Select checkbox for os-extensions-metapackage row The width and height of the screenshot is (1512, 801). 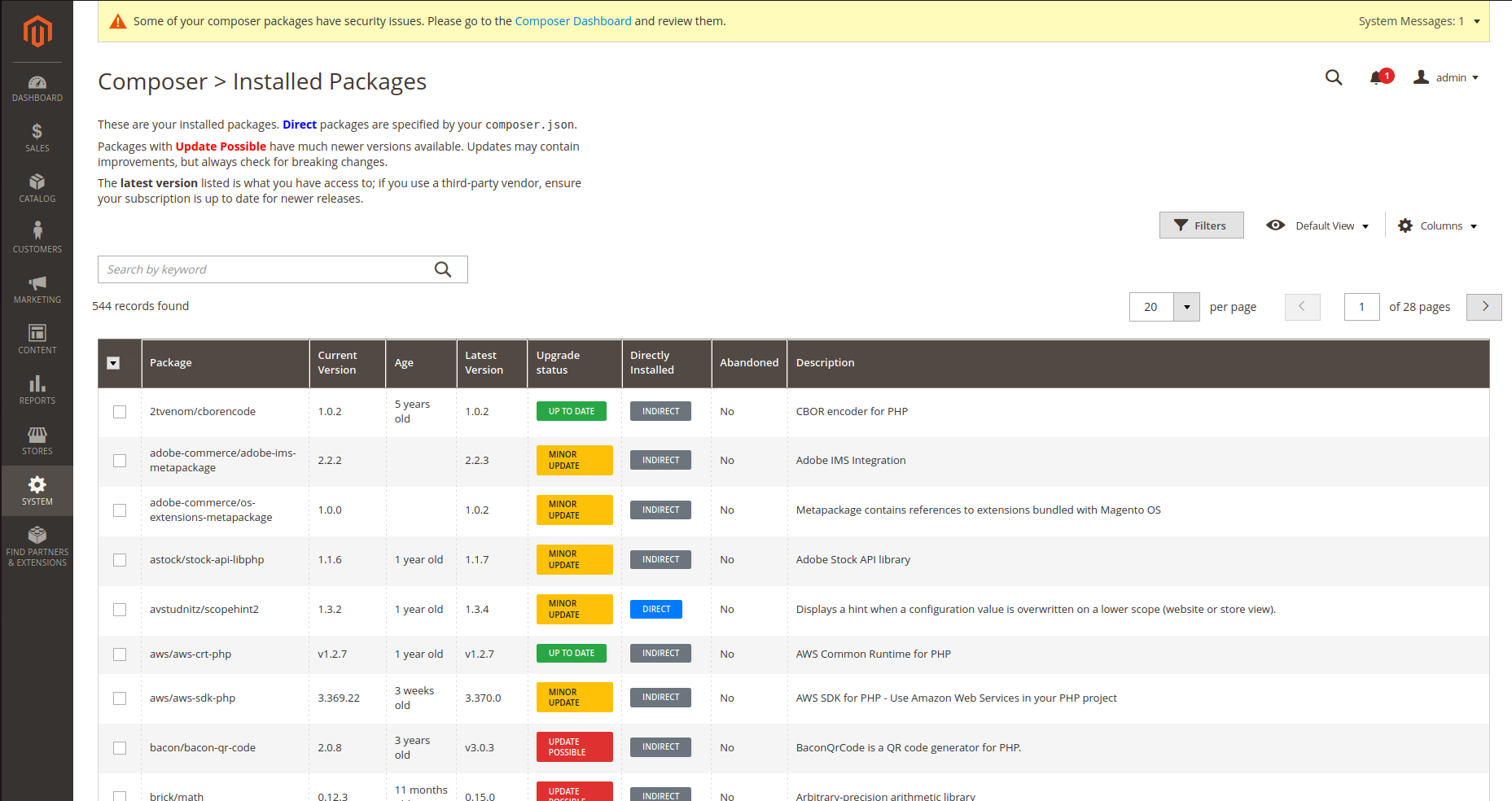pos(120,510)
